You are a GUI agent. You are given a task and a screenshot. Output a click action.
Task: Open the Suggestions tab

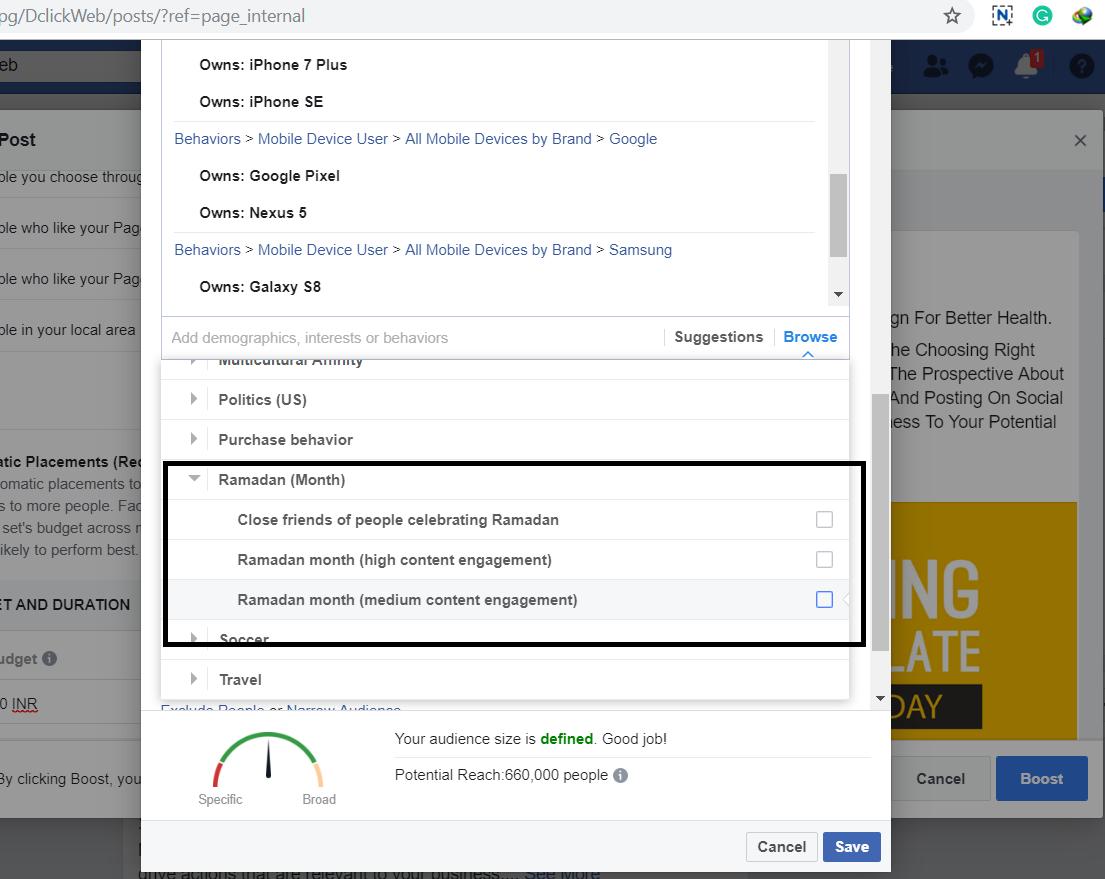[x=718, y=337]
